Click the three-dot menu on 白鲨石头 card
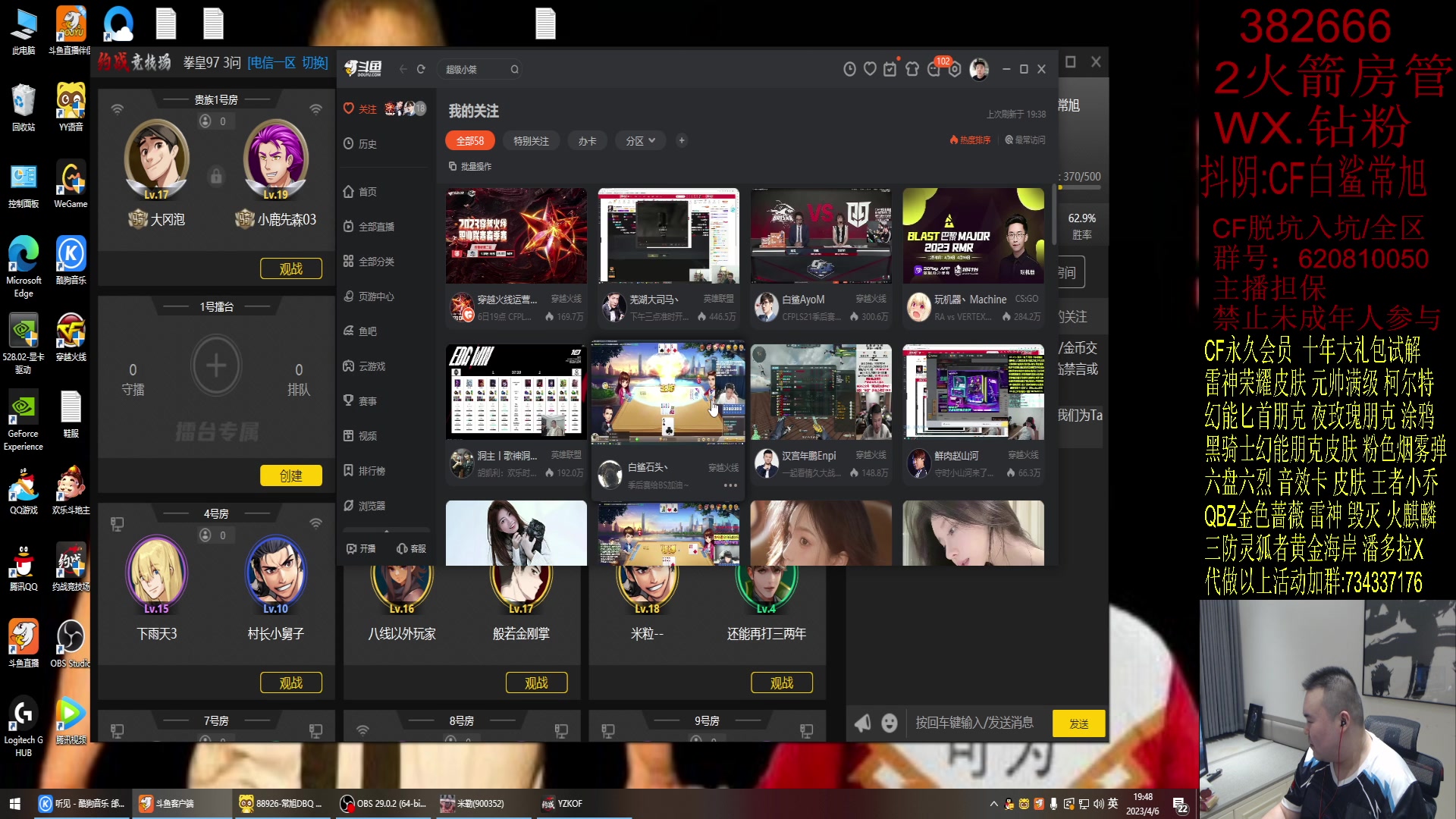This screenshot has width=1456, height=819. [x=730, y=485]
